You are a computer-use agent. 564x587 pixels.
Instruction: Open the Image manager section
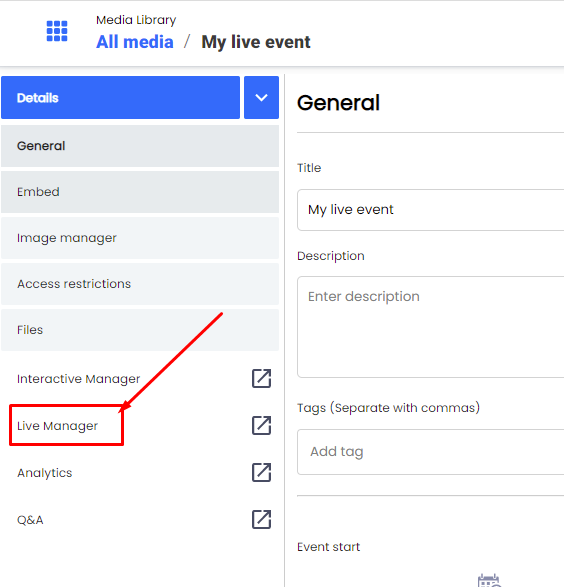[140, 238]
